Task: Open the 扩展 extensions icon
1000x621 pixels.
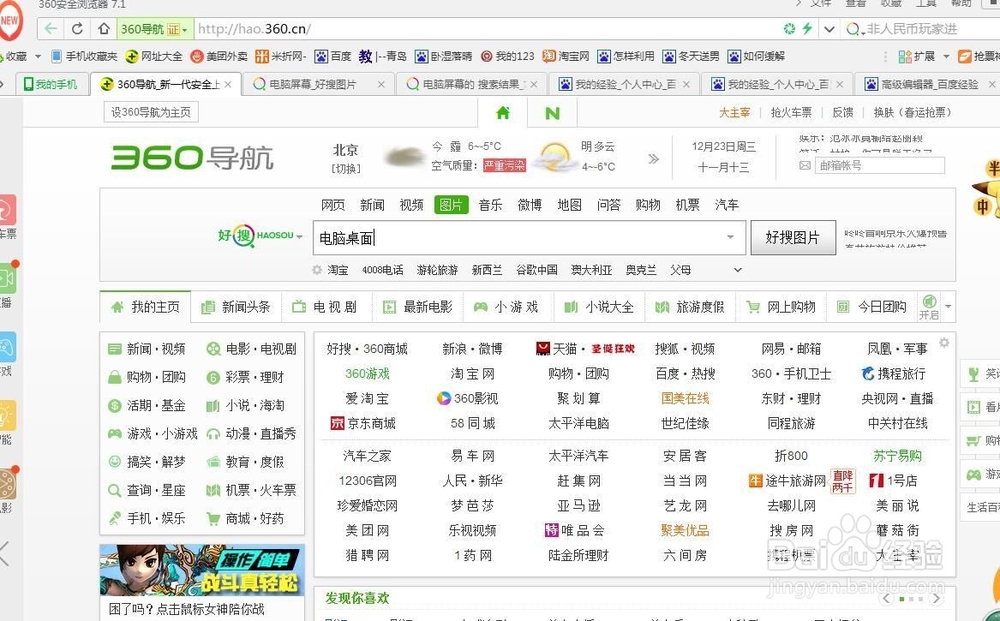Action: click(905, 56)
